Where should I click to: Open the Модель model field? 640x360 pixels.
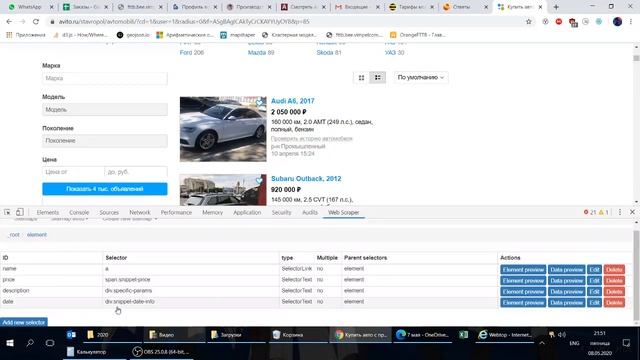coord(105,109)
